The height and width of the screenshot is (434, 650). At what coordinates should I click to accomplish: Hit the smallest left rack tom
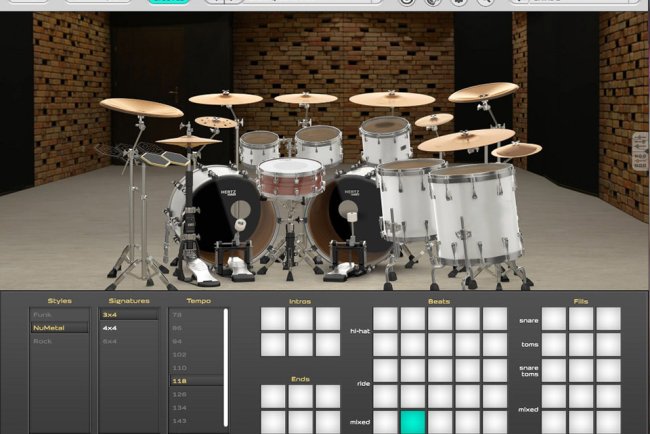[x=260, y=148]
